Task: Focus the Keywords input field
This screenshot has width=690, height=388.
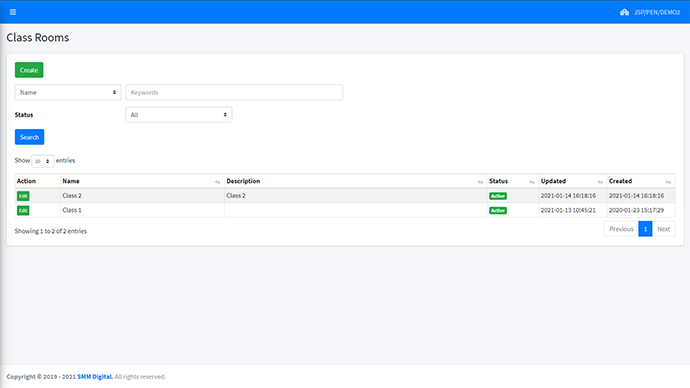Action: (x=234, y=92)
